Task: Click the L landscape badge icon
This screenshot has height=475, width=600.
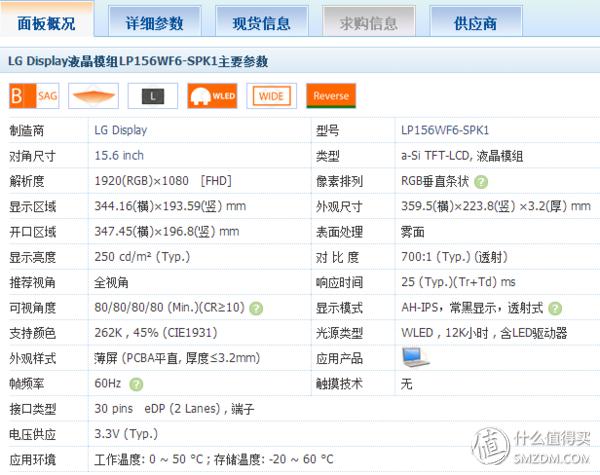Action: pyautogui.click(x=153, y=96)
